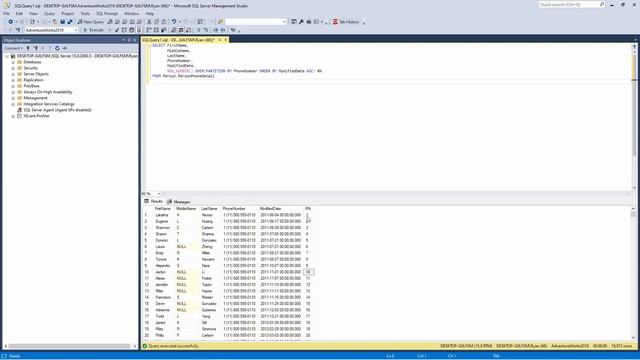Select the RN cell showing 10

click(309, 272)
